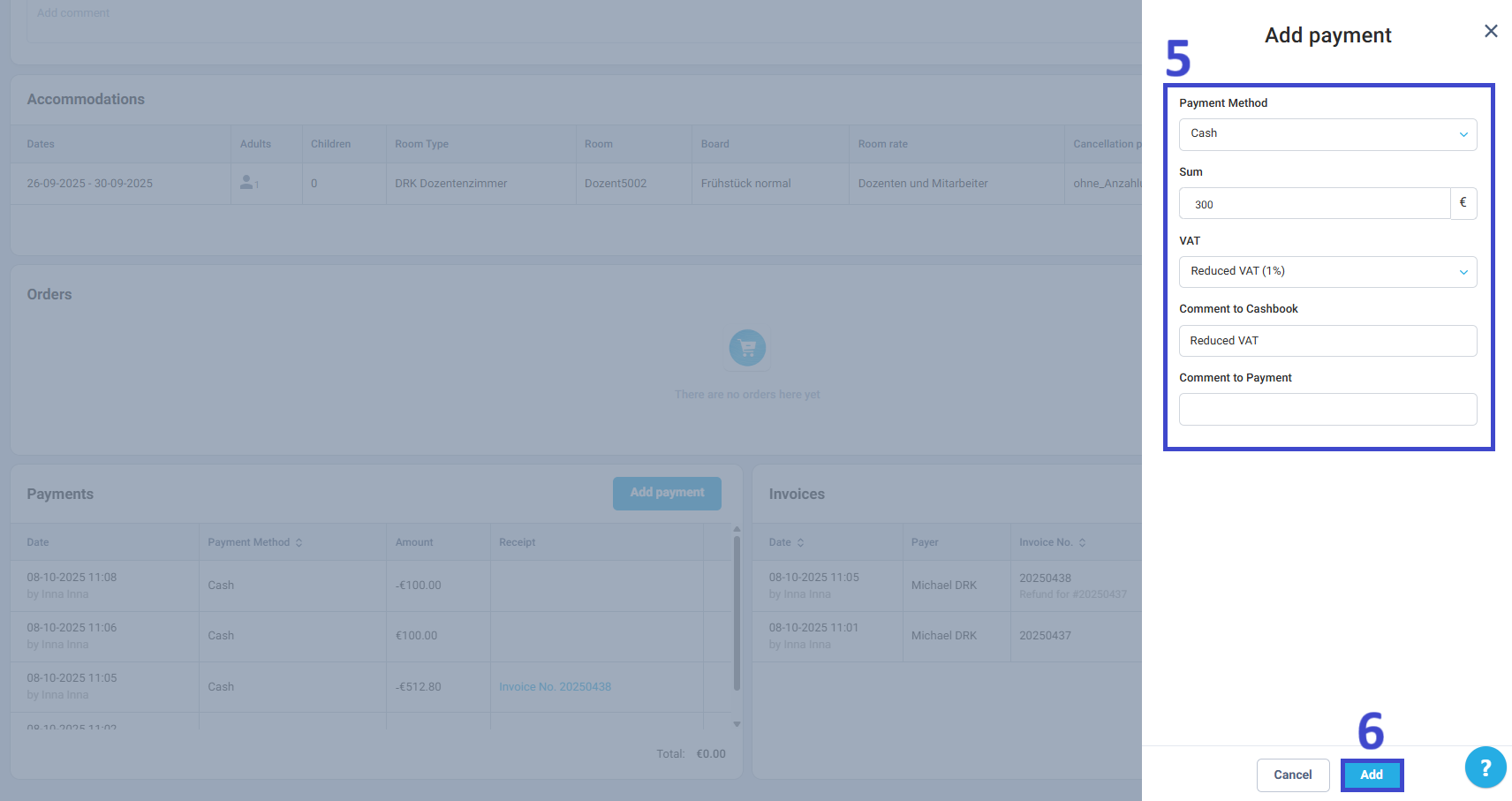Screen dimensions: 1512x801
Task: Toggle sorting on the Invoices Date column
Action: click(x=799, y=541)
